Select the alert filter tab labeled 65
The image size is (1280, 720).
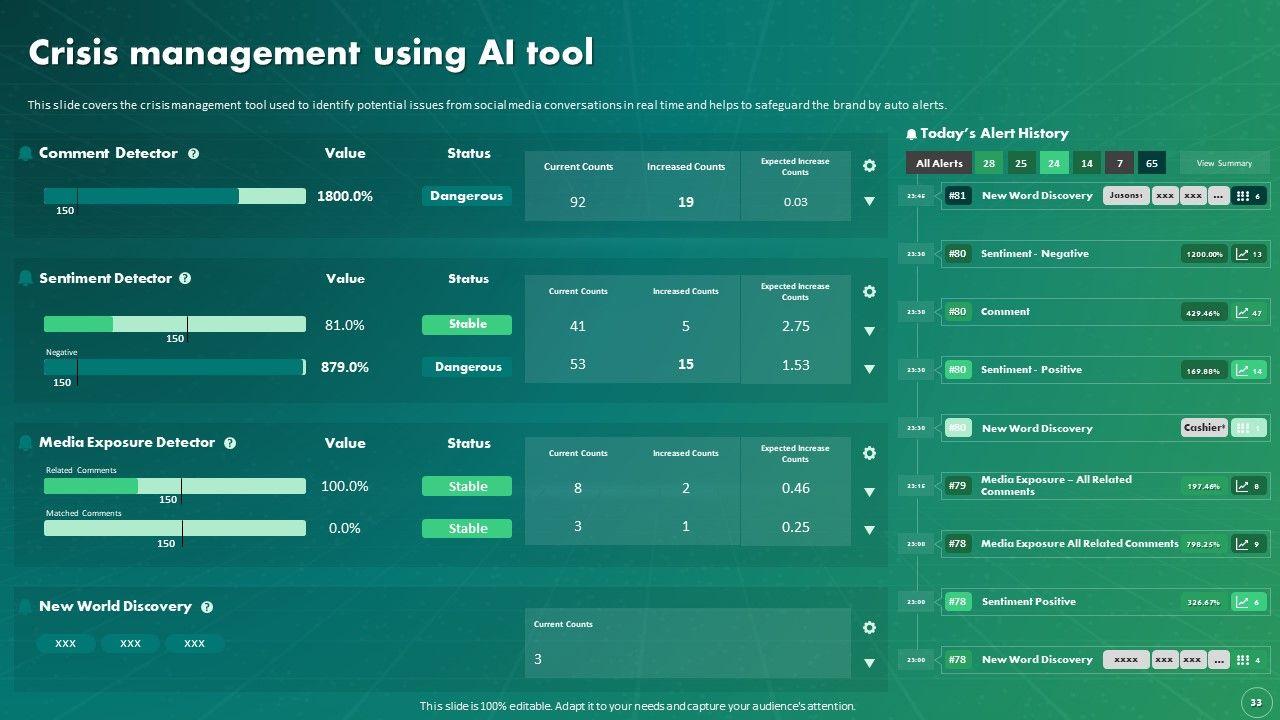tap(1152, 163)
